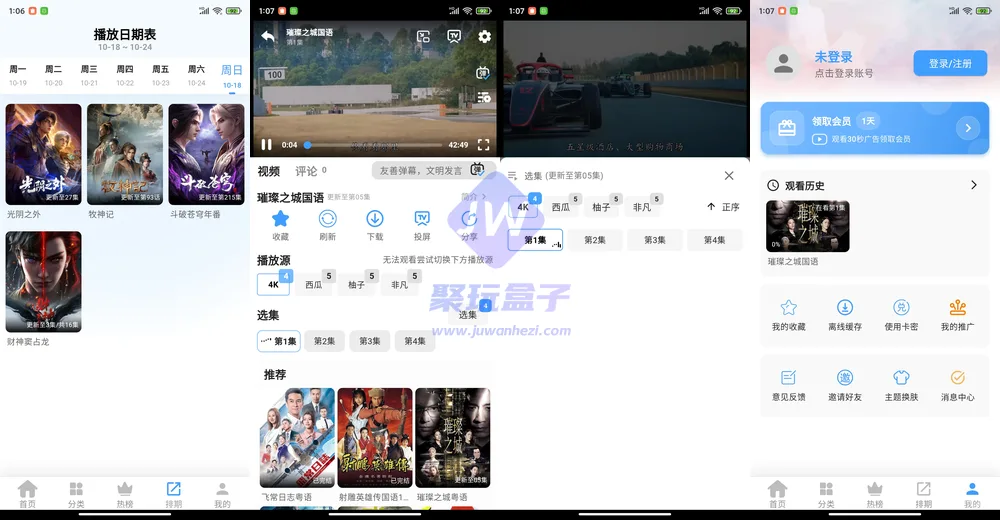
Task: Tap 分类 in schedule screen bottom bar
Action: (76, 494)
